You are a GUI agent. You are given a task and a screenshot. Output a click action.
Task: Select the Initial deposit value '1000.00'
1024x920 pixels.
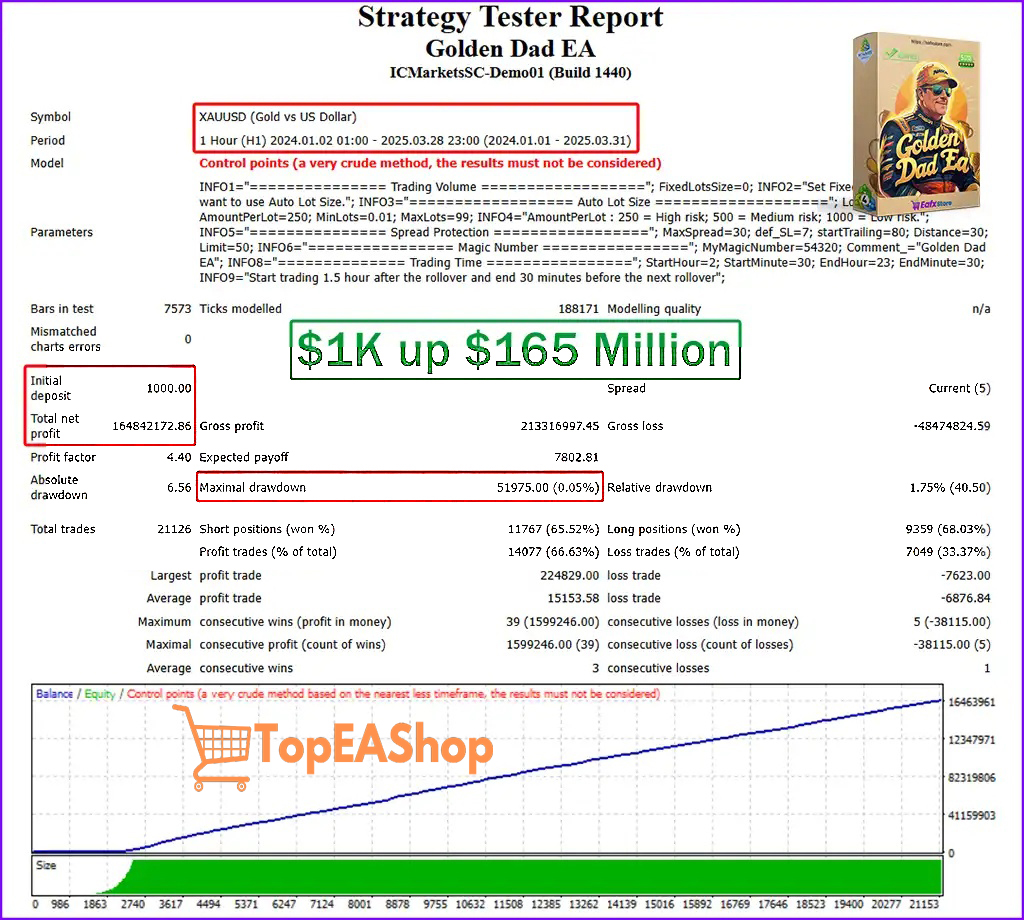pyautogui.click(x=169, y=389)
